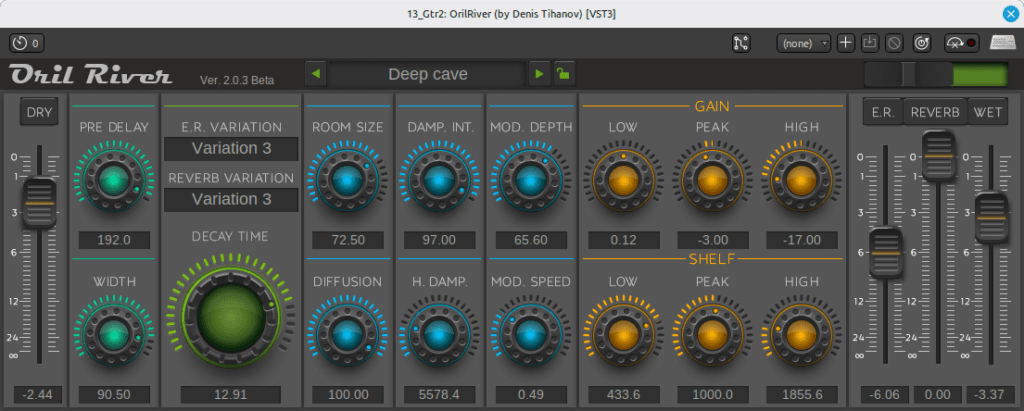Toggle the E.R. output button
The width and height of the screenshot is (1024, 411).
coord(883,112)
